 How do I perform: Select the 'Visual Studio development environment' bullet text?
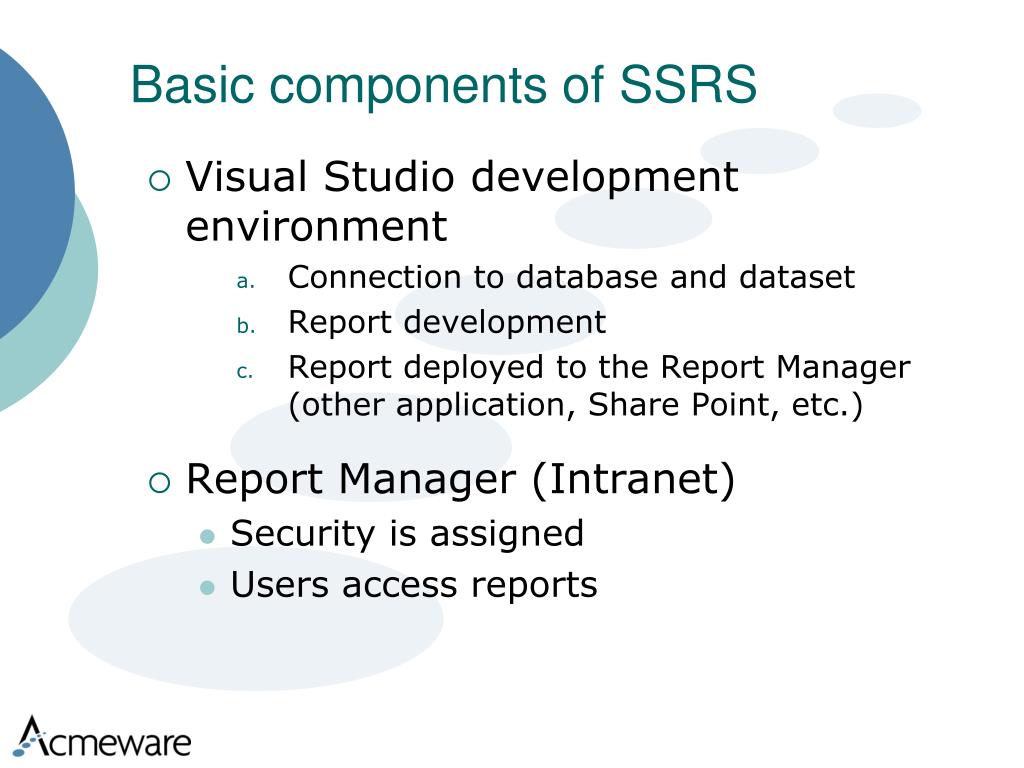pos(462,200)
